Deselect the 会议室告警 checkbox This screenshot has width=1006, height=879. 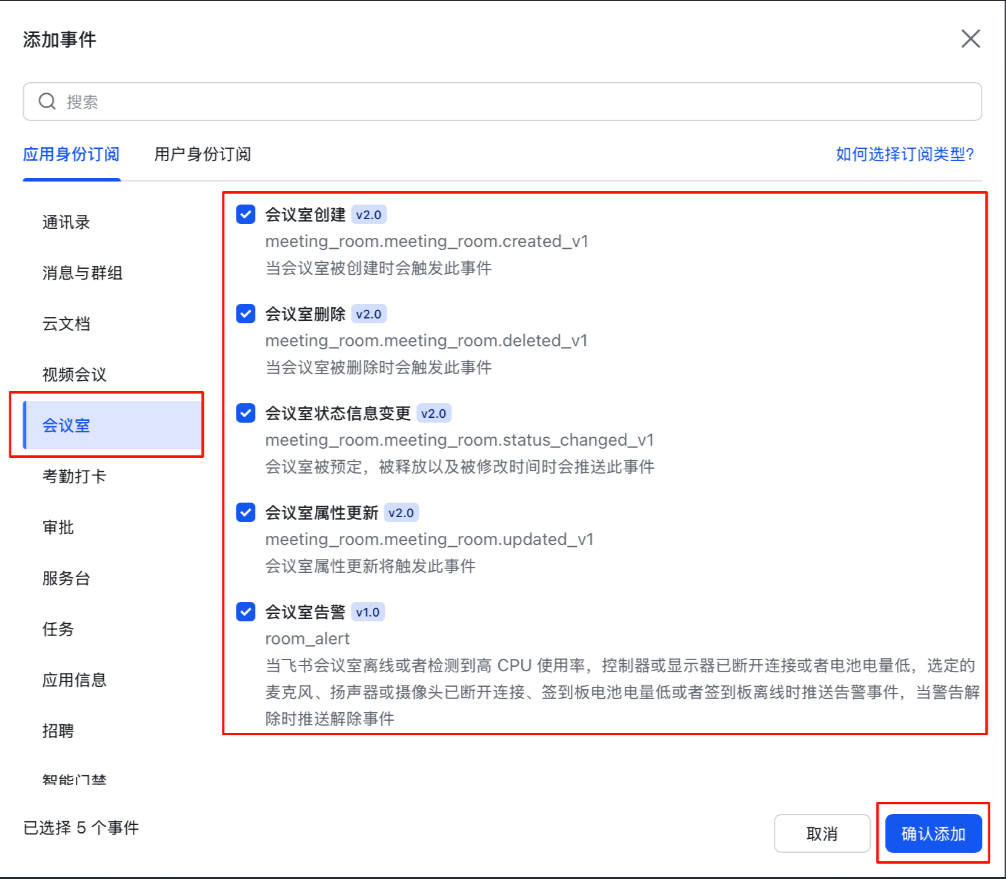[246, 611]
